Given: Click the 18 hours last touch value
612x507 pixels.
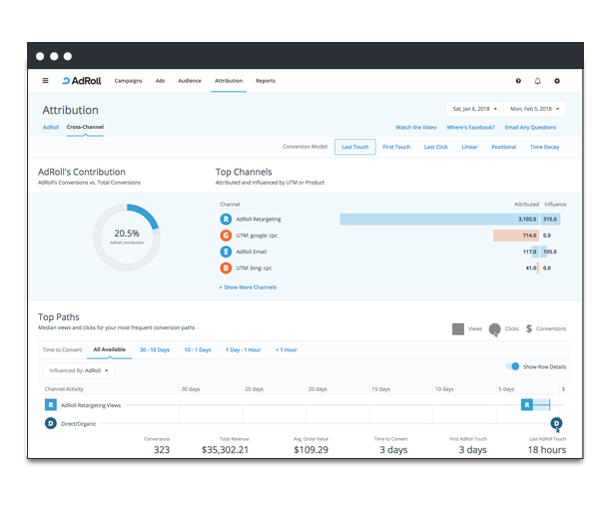Looking at the screenshot, I should (547, 450).
